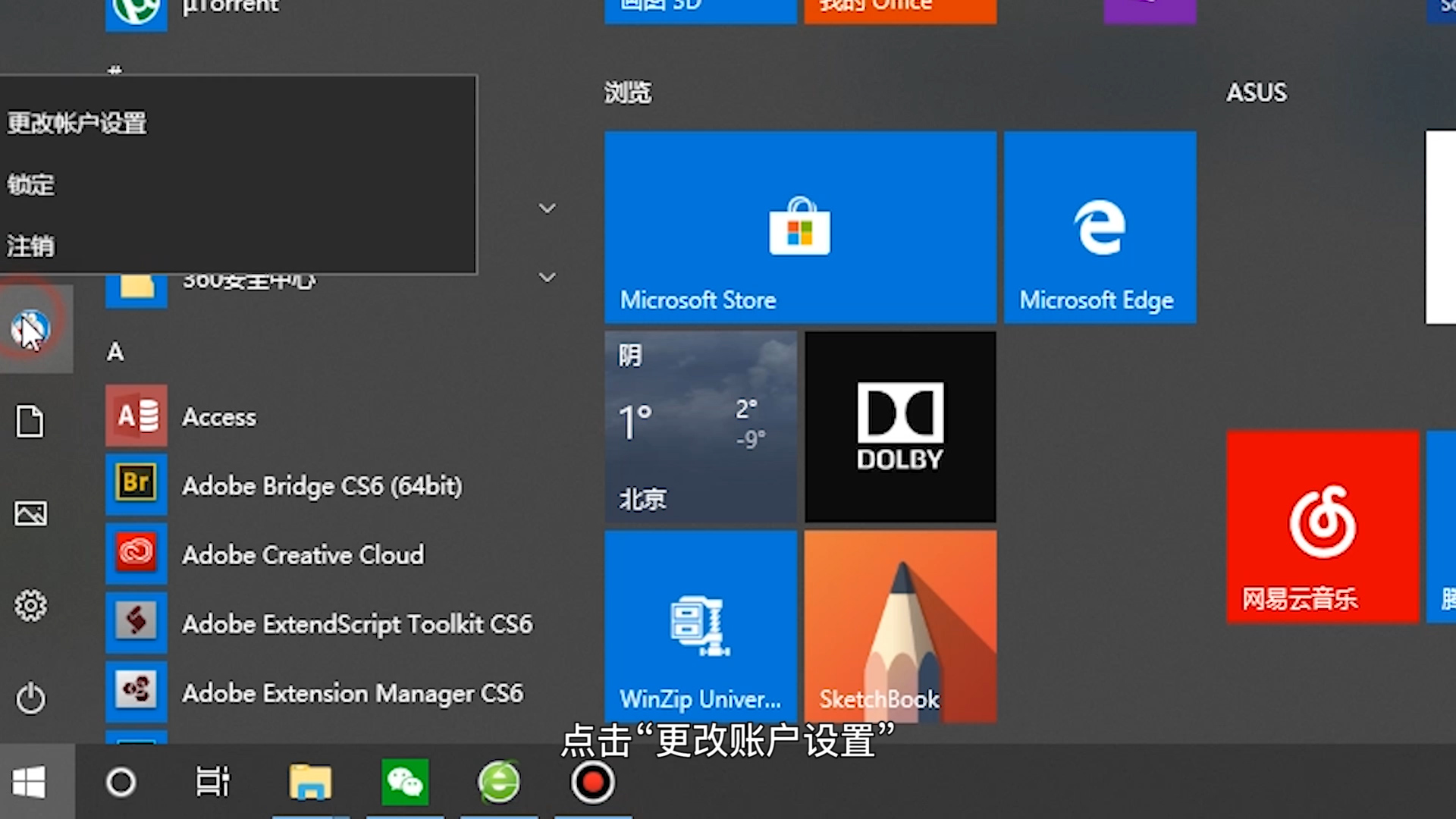Image resolution: width=1456 pixels, height=819 pixels.
Task: Click the 浏览 group title
Action: tap(628, 93)
